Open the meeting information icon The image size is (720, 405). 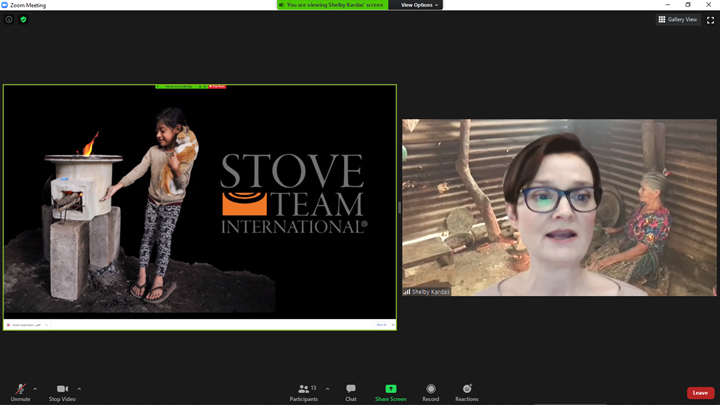[x=9, y=19]
